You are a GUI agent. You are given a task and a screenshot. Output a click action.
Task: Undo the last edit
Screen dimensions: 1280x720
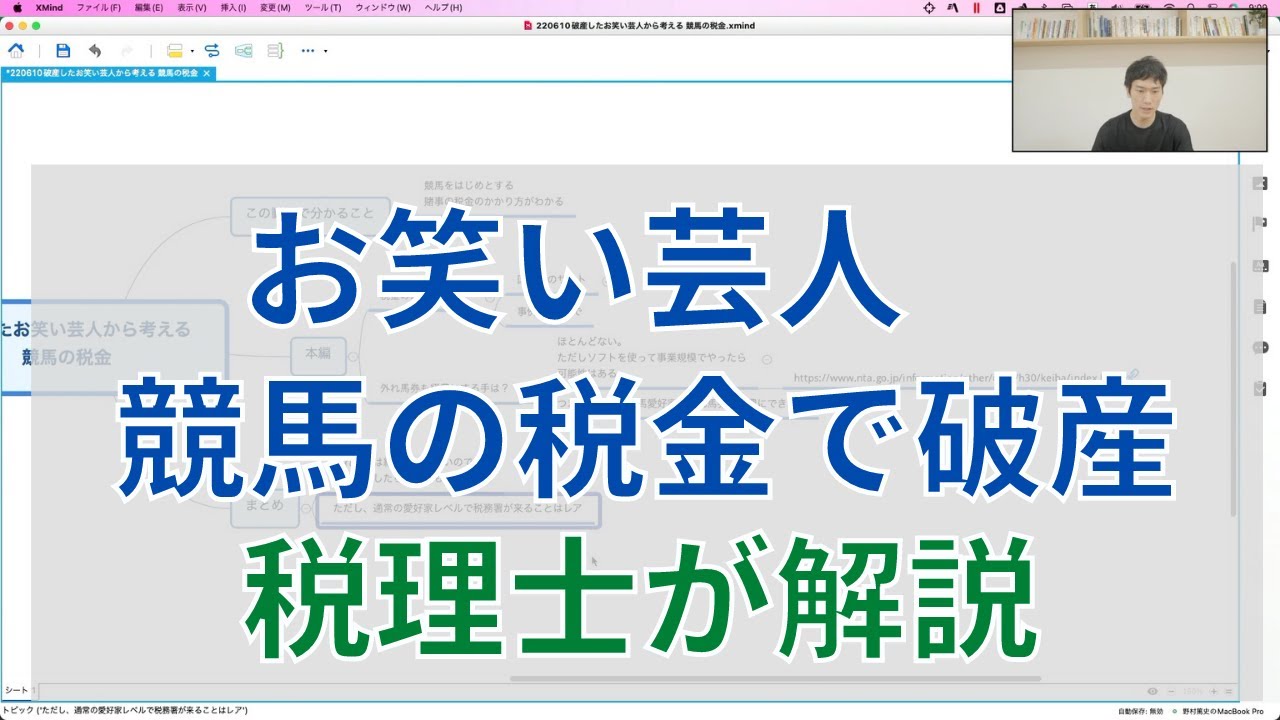(x=95, y=50)
